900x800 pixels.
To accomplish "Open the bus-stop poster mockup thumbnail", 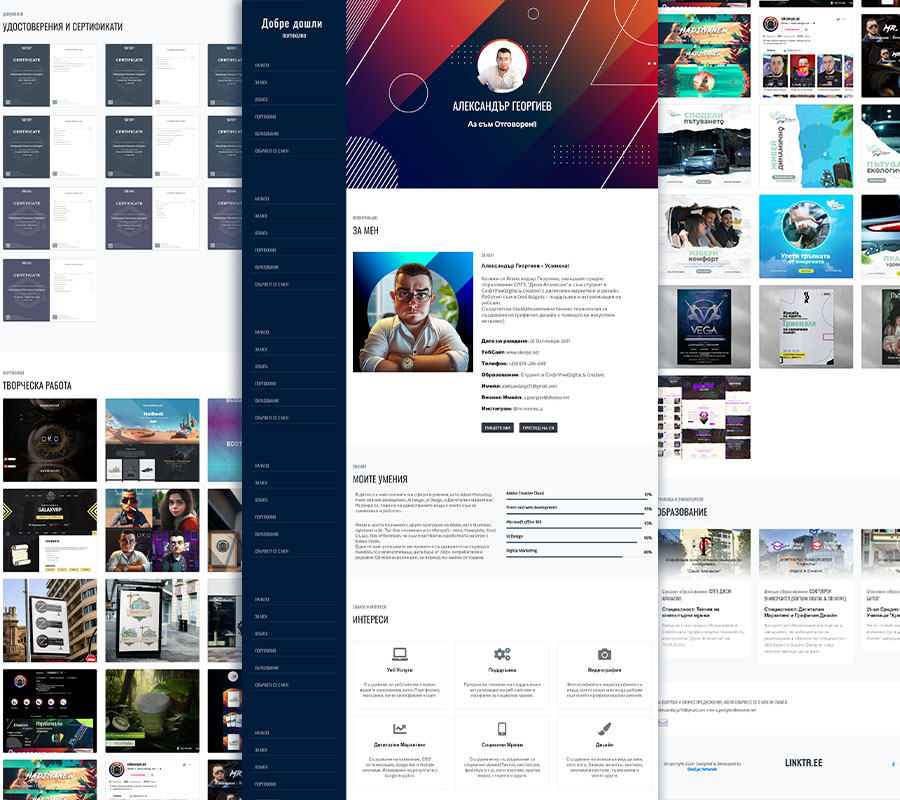I will 152,620.
